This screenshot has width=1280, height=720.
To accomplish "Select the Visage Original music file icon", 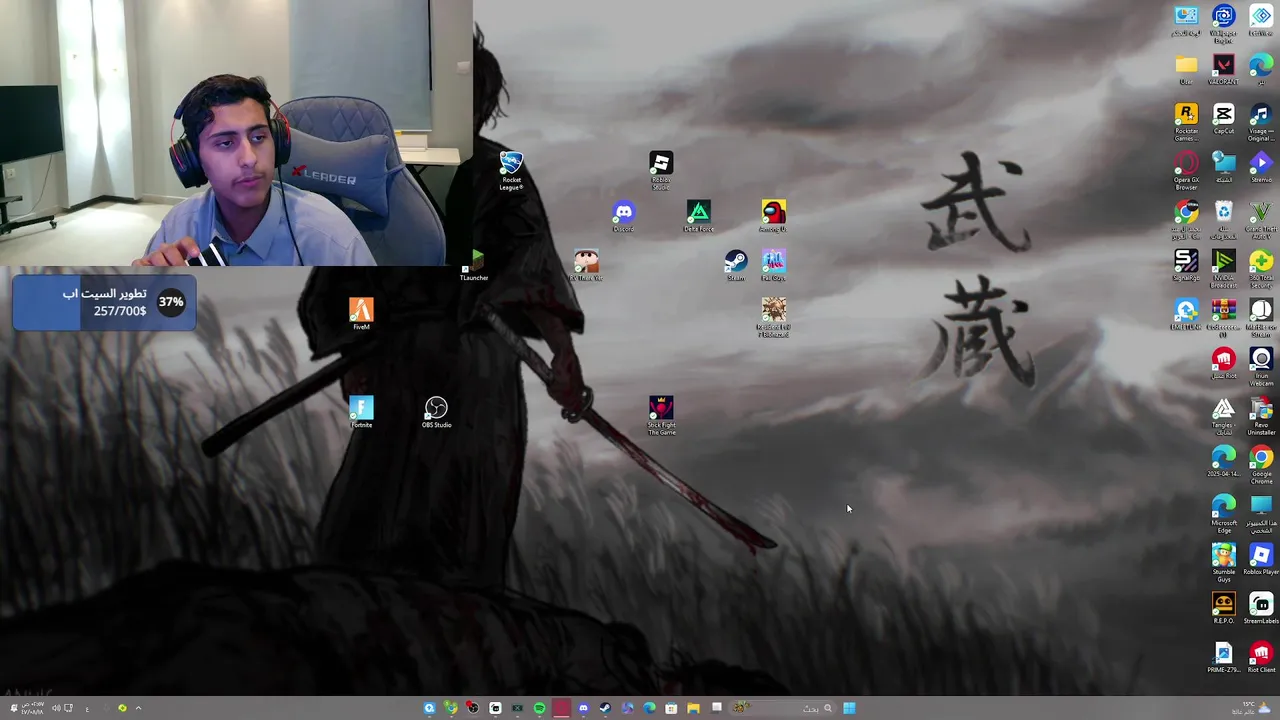I will (x=1261, y=122).
